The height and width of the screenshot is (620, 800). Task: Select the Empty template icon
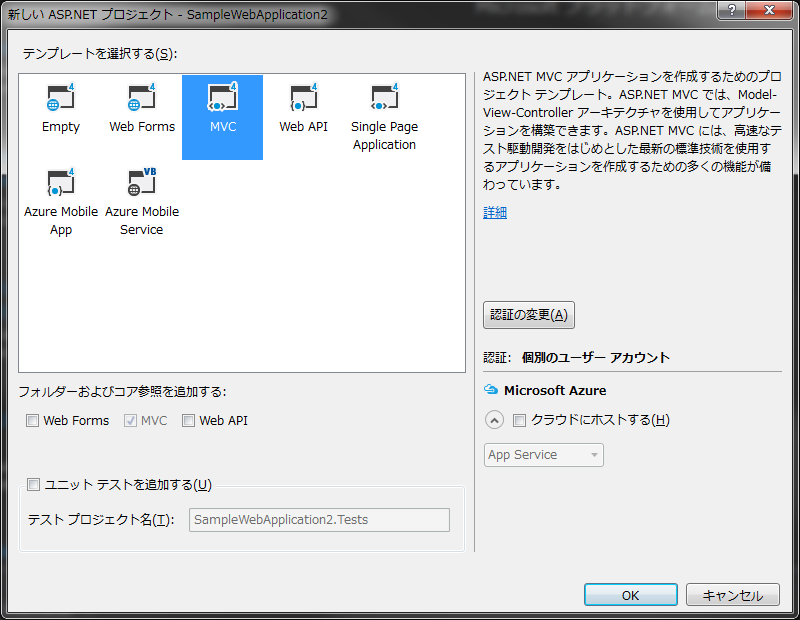(x=61, y=97)
